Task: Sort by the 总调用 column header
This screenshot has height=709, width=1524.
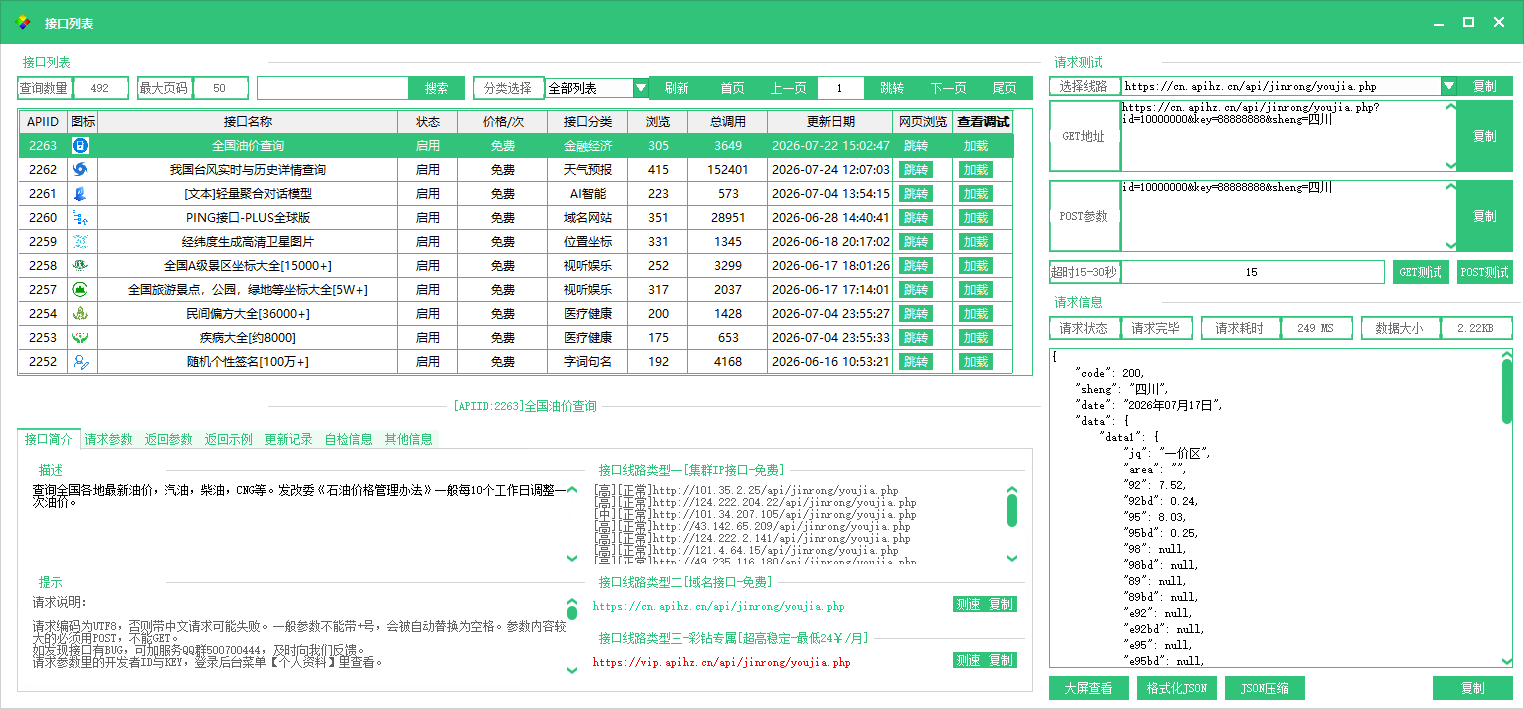Action: click(x=728, y=122)
